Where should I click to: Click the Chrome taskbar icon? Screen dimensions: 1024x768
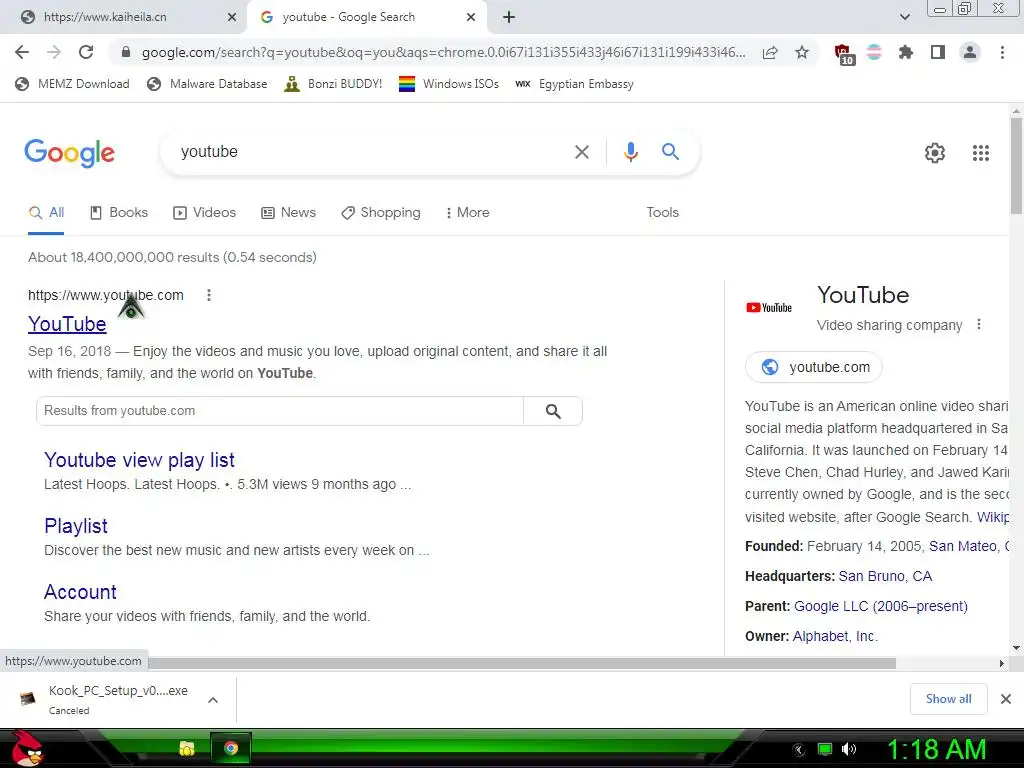[231, 748]
